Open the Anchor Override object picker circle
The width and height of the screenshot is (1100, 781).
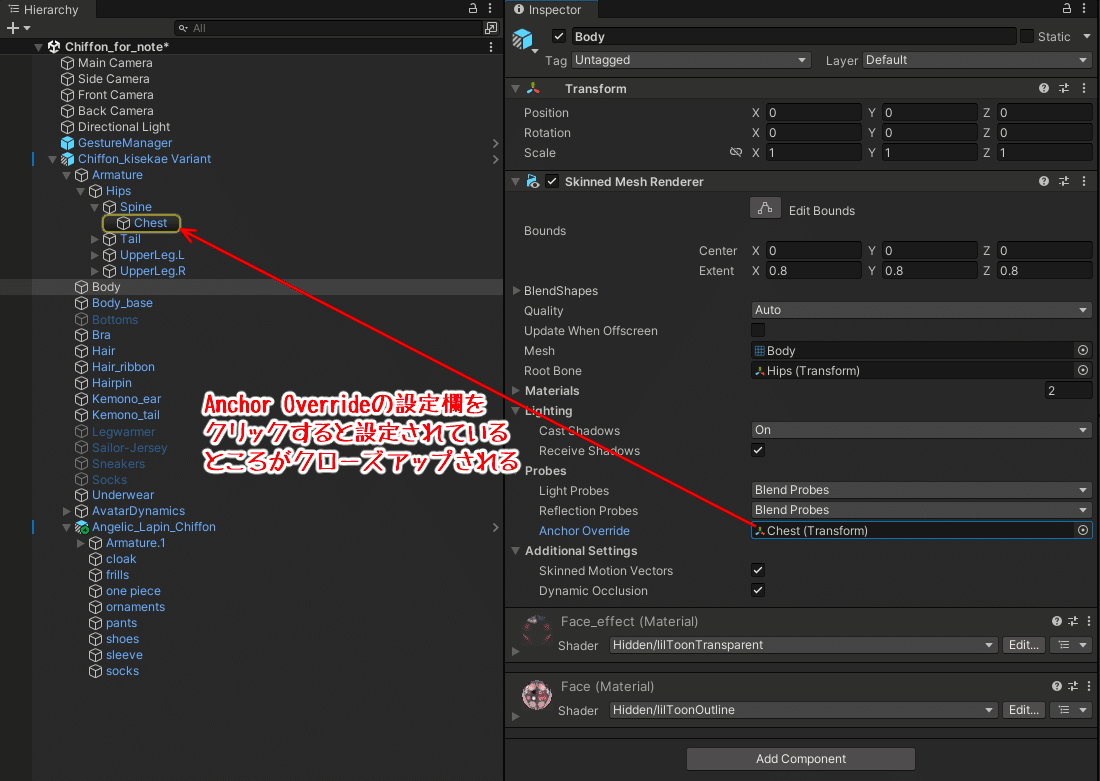[1083, 530]
